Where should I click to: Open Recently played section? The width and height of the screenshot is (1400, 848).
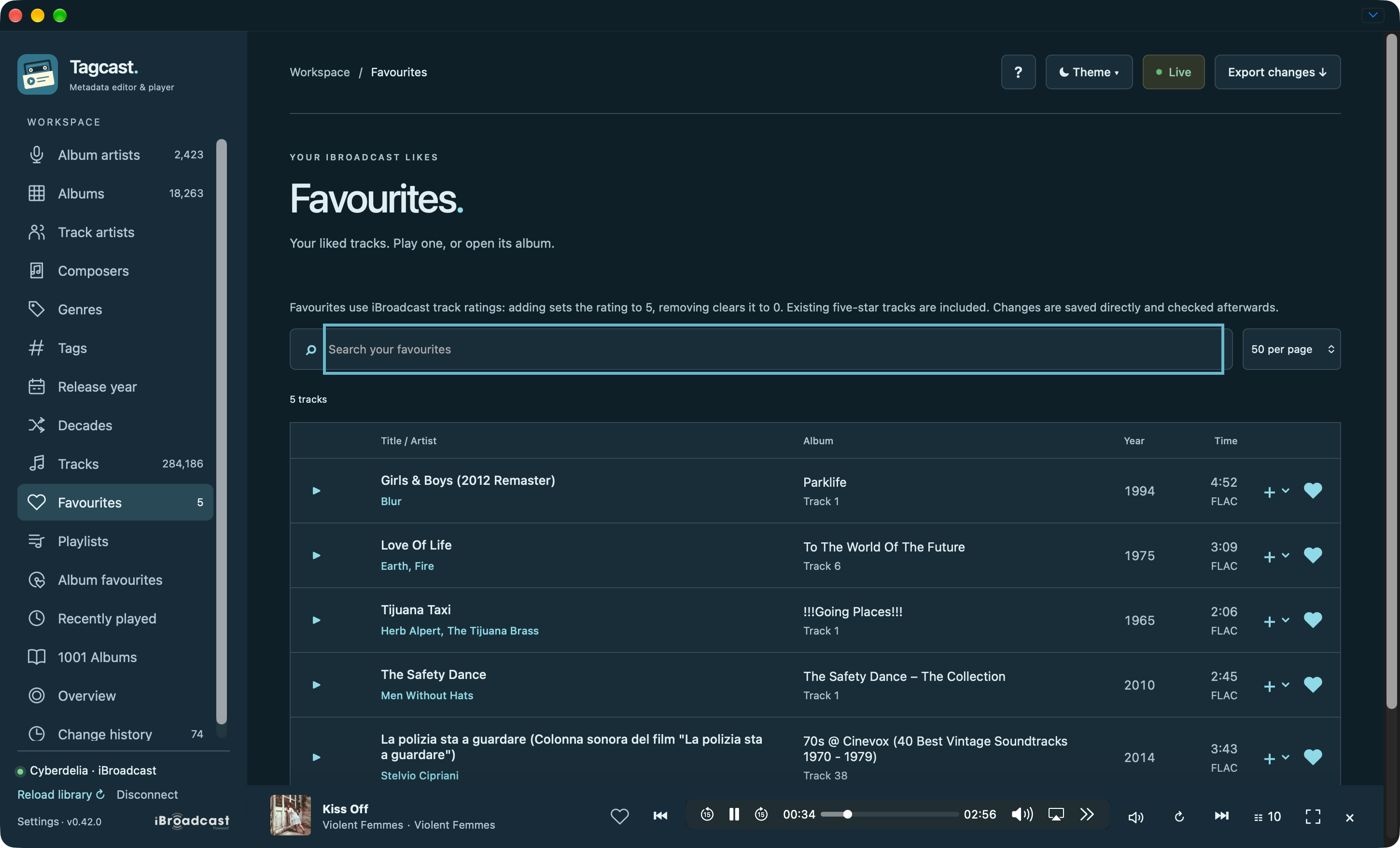click(x=115, y=619)
